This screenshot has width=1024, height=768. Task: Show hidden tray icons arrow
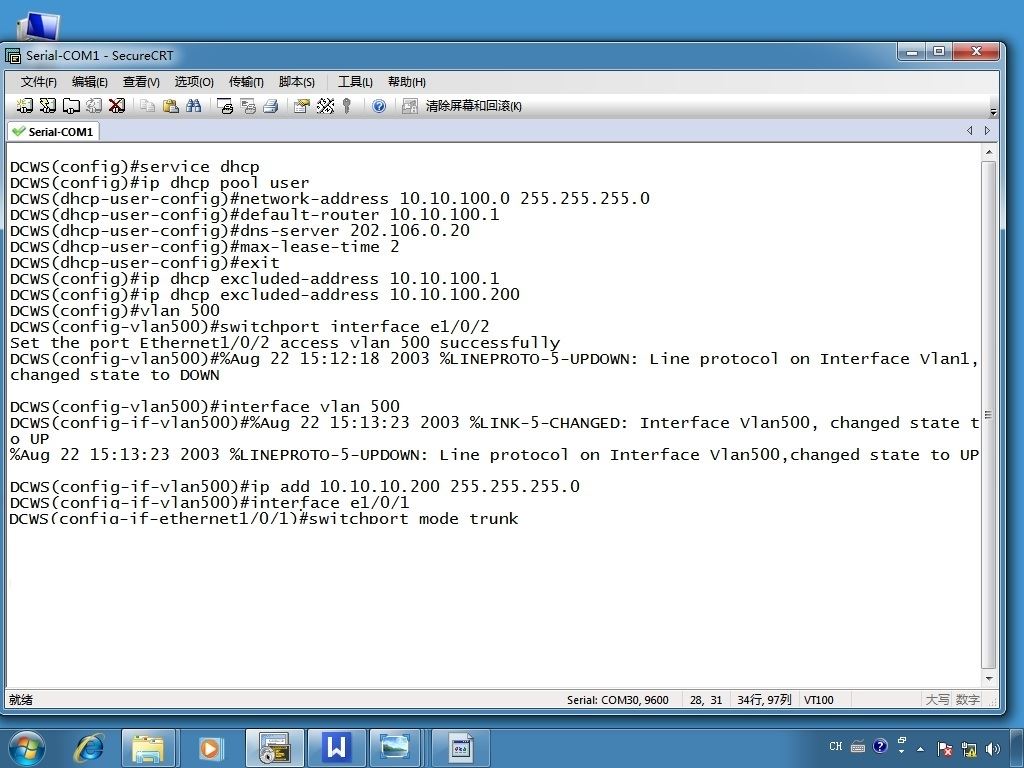[x=921, y=749]
